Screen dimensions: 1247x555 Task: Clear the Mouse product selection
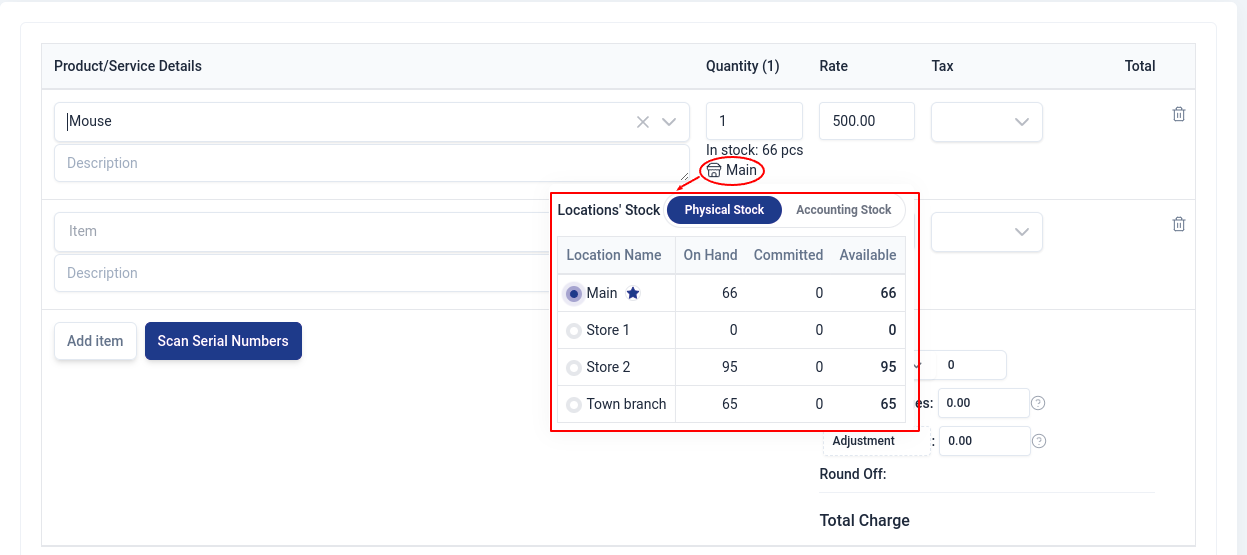[643, 122]
